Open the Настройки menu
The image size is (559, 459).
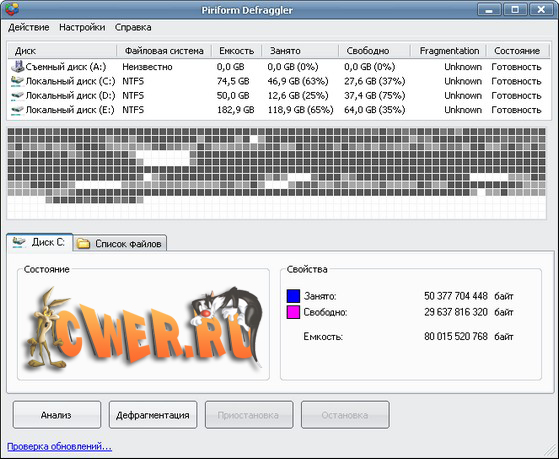point(82,27)
